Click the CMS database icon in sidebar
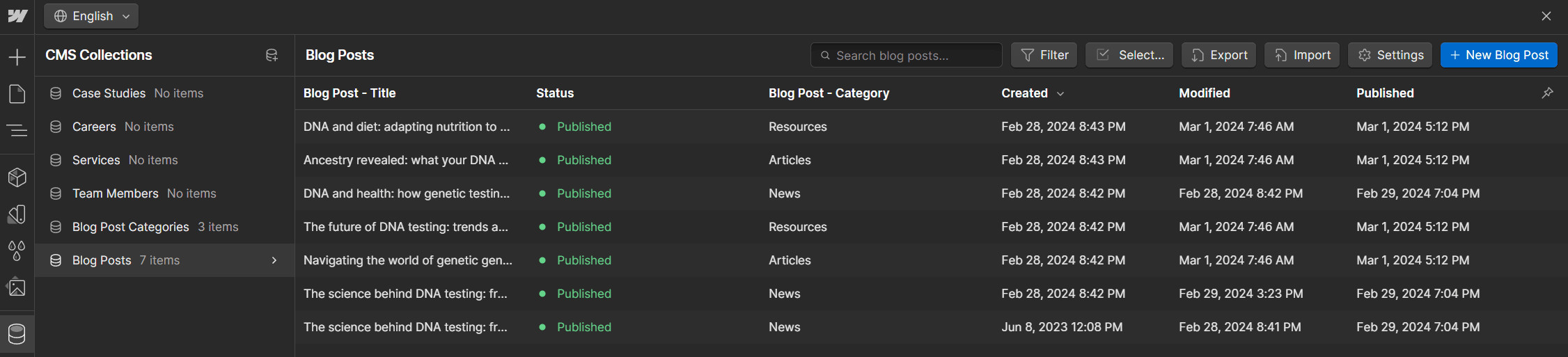This screenshot has width=1568, height=357. [17, 334]
